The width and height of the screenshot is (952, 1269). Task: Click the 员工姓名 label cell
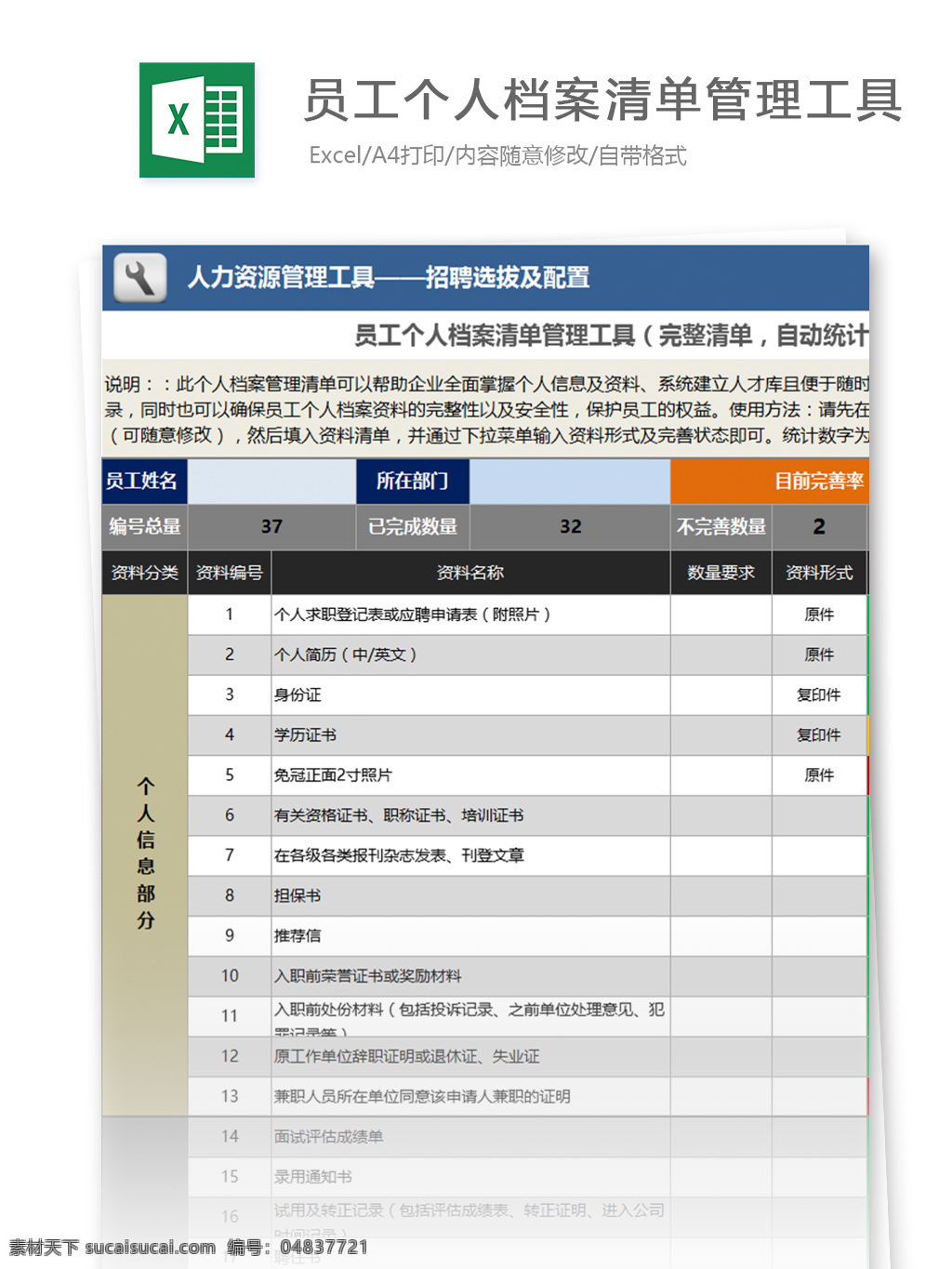[x=145, y=481]
